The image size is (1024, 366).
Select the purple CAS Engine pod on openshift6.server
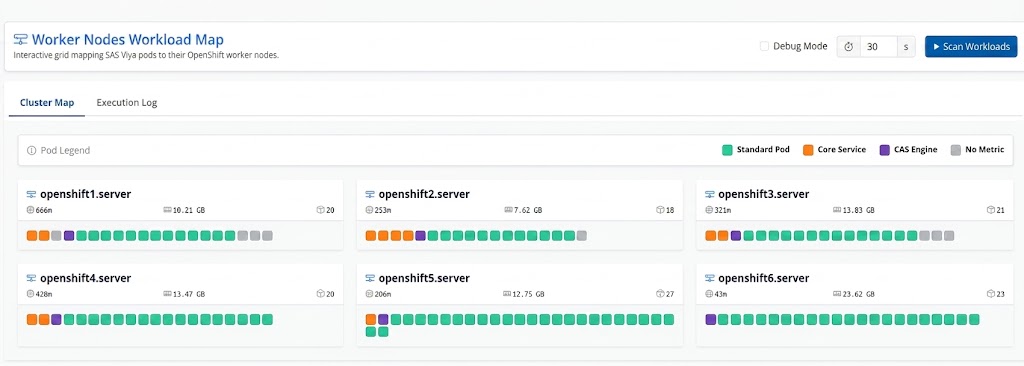coord(711,320)
